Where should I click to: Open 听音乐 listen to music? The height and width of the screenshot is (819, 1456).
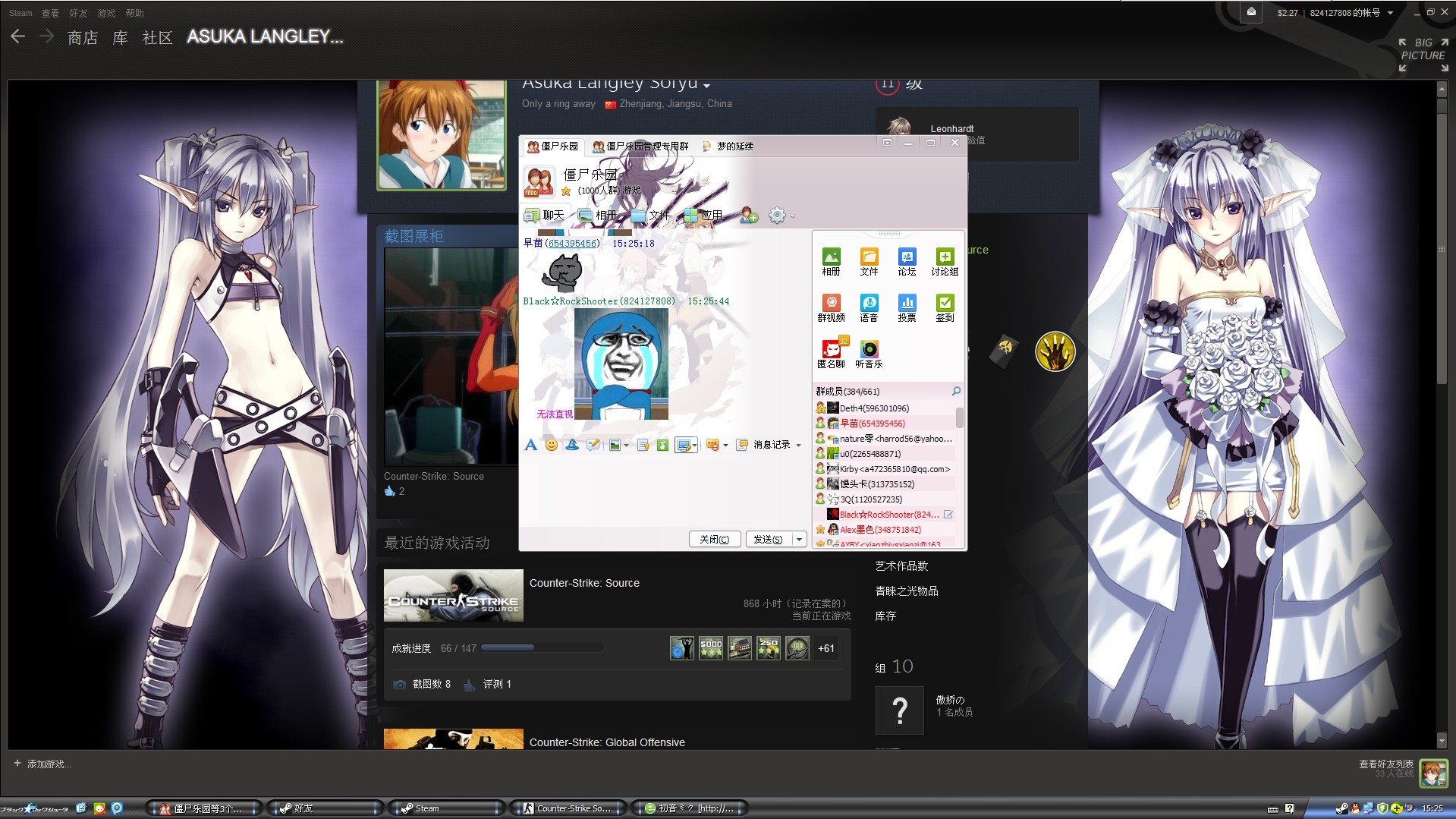tap(869, 354)
